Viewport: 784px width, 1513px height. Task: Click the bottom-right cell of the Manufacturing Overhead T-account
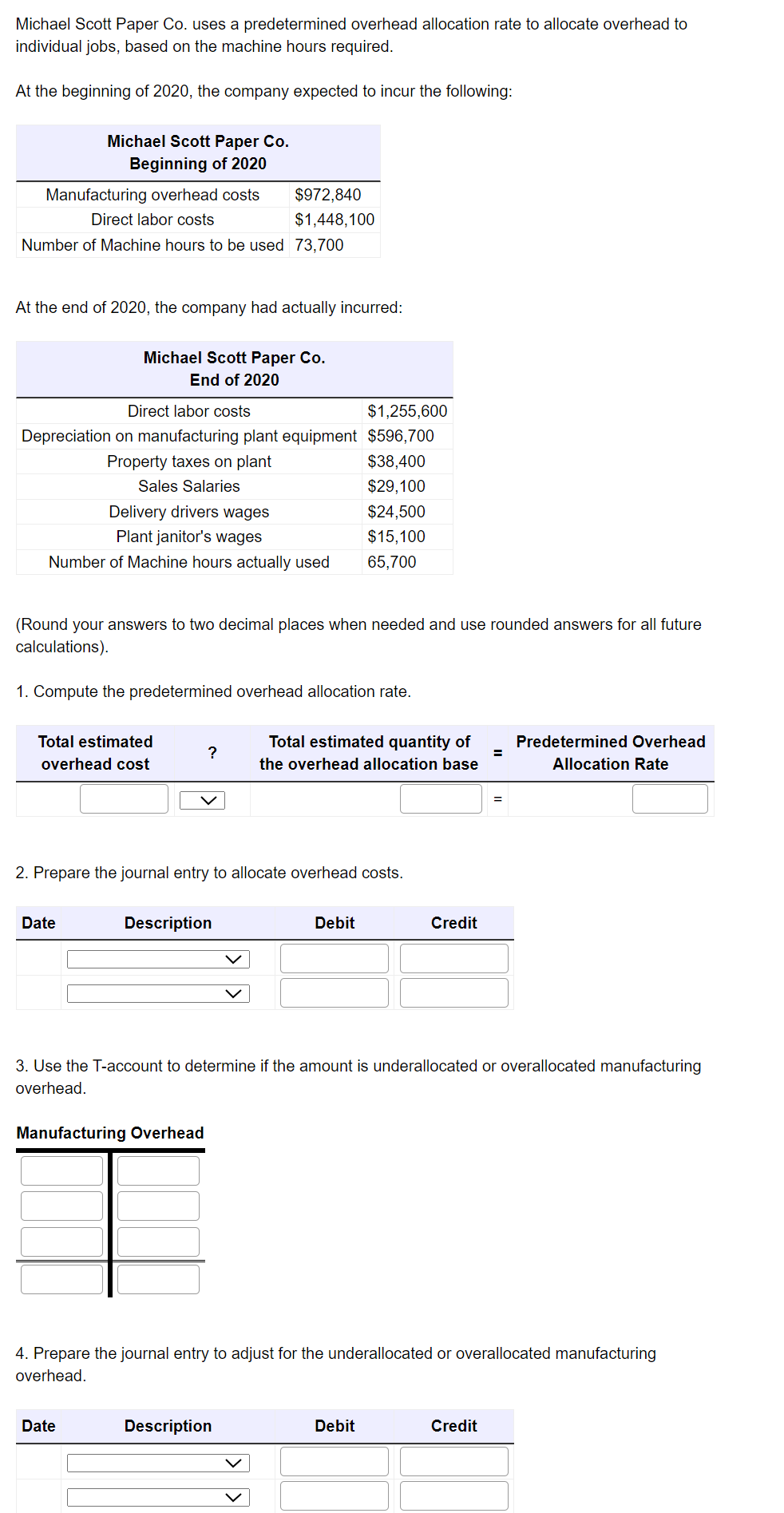coord(157,1278)
